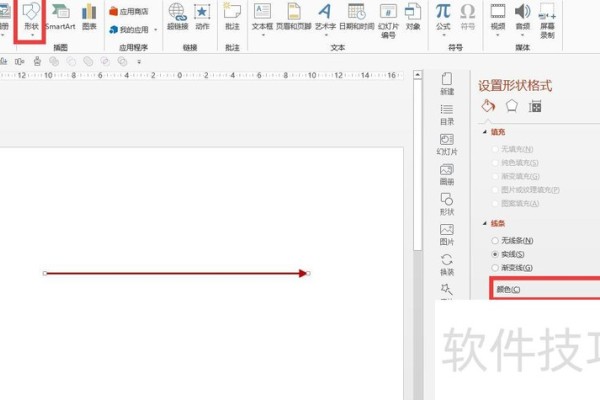This screenshot has height=400, width=600.
Task: Insert a 视频 video
Action: [x=498, y=17]
